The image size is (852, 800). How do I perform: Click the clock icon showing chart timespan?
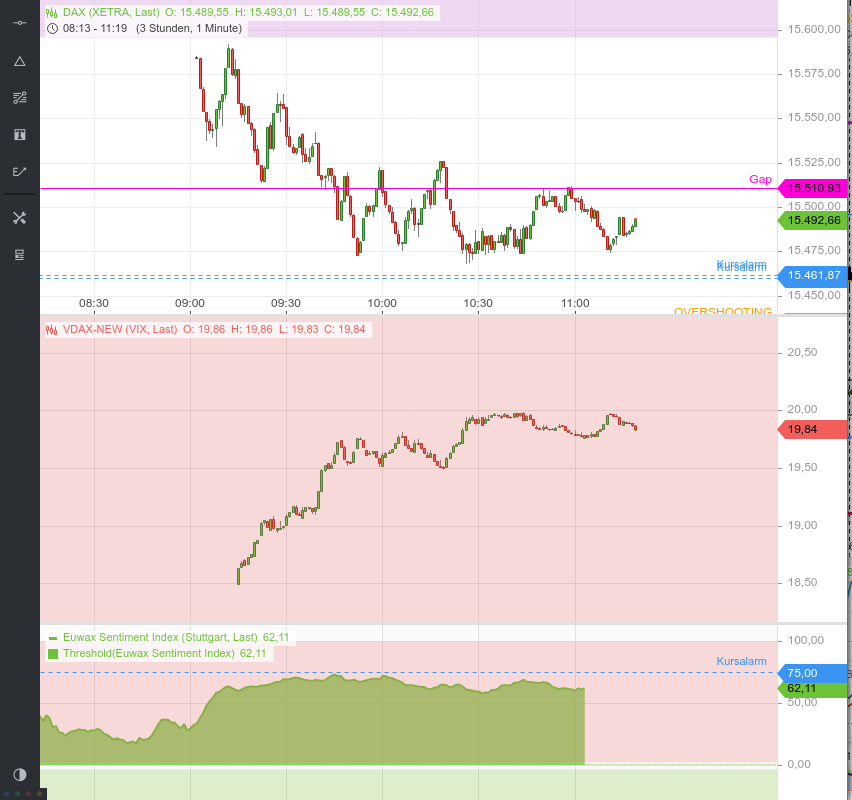(x=51, y=28)
